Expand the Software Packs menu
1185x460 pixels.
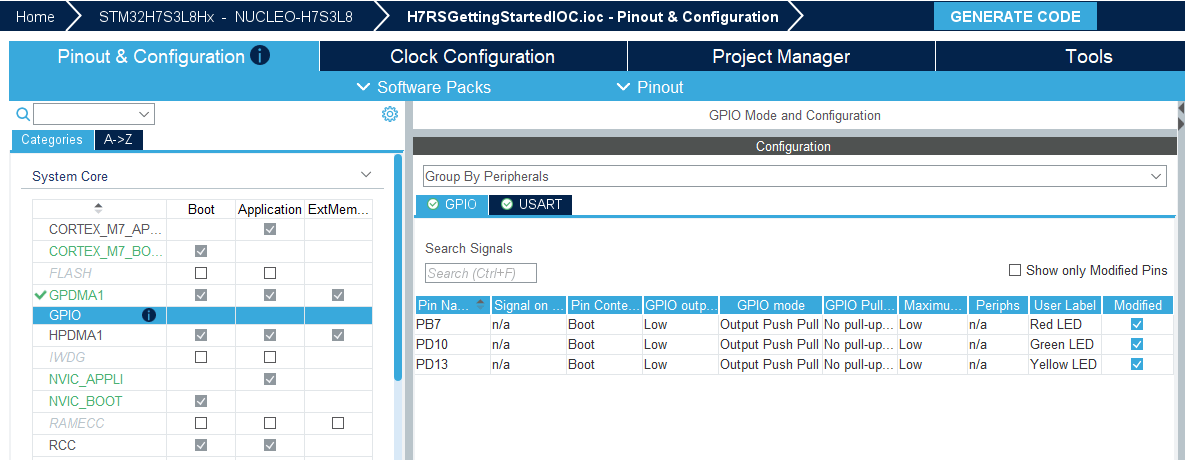pyautogui.click(x=424, y=87)
